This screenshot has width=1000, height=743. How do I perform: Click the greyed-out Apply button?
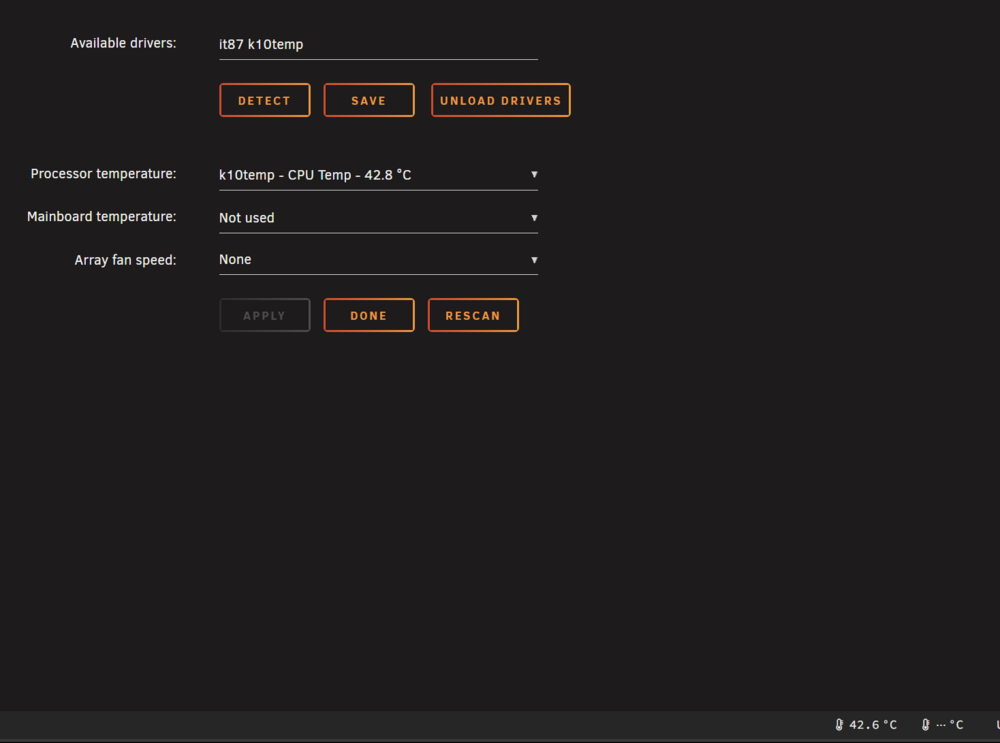pyautogui.click(x=265, y=315)
